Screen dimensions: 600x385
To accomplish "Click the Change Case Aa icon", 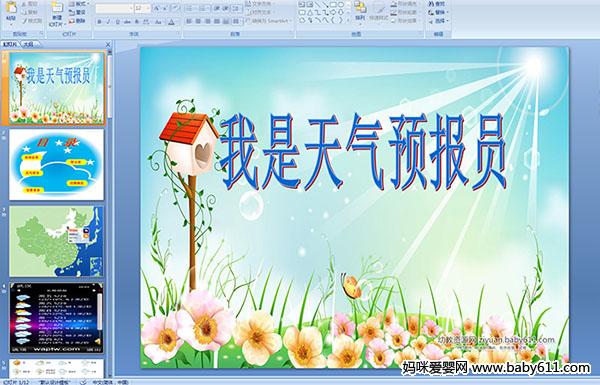I will (158, 22).
